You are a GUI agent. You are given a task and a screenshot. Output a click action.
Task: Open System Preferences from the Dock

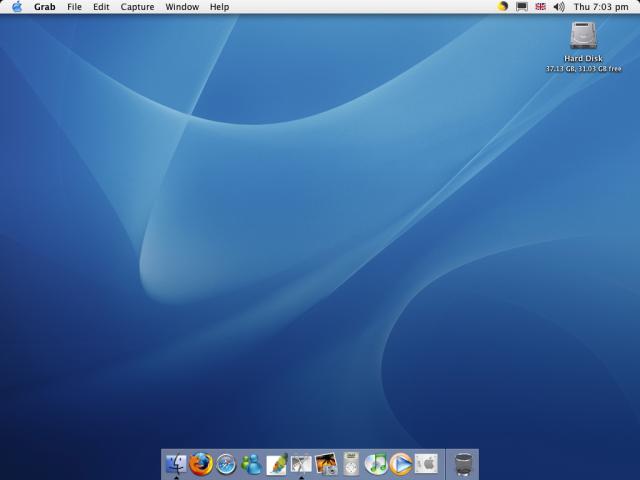[426, 464]
